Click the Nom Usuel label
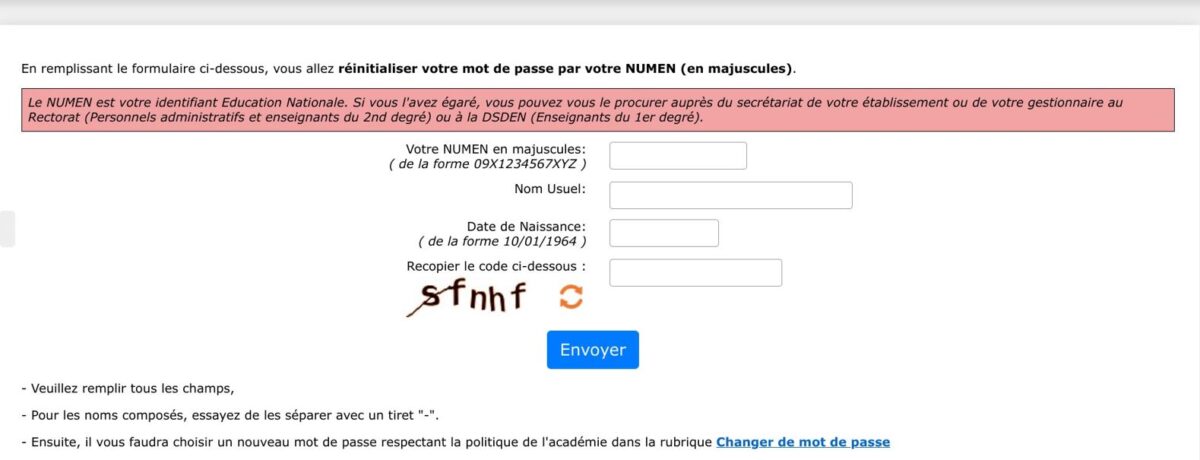 click(549, 188)
